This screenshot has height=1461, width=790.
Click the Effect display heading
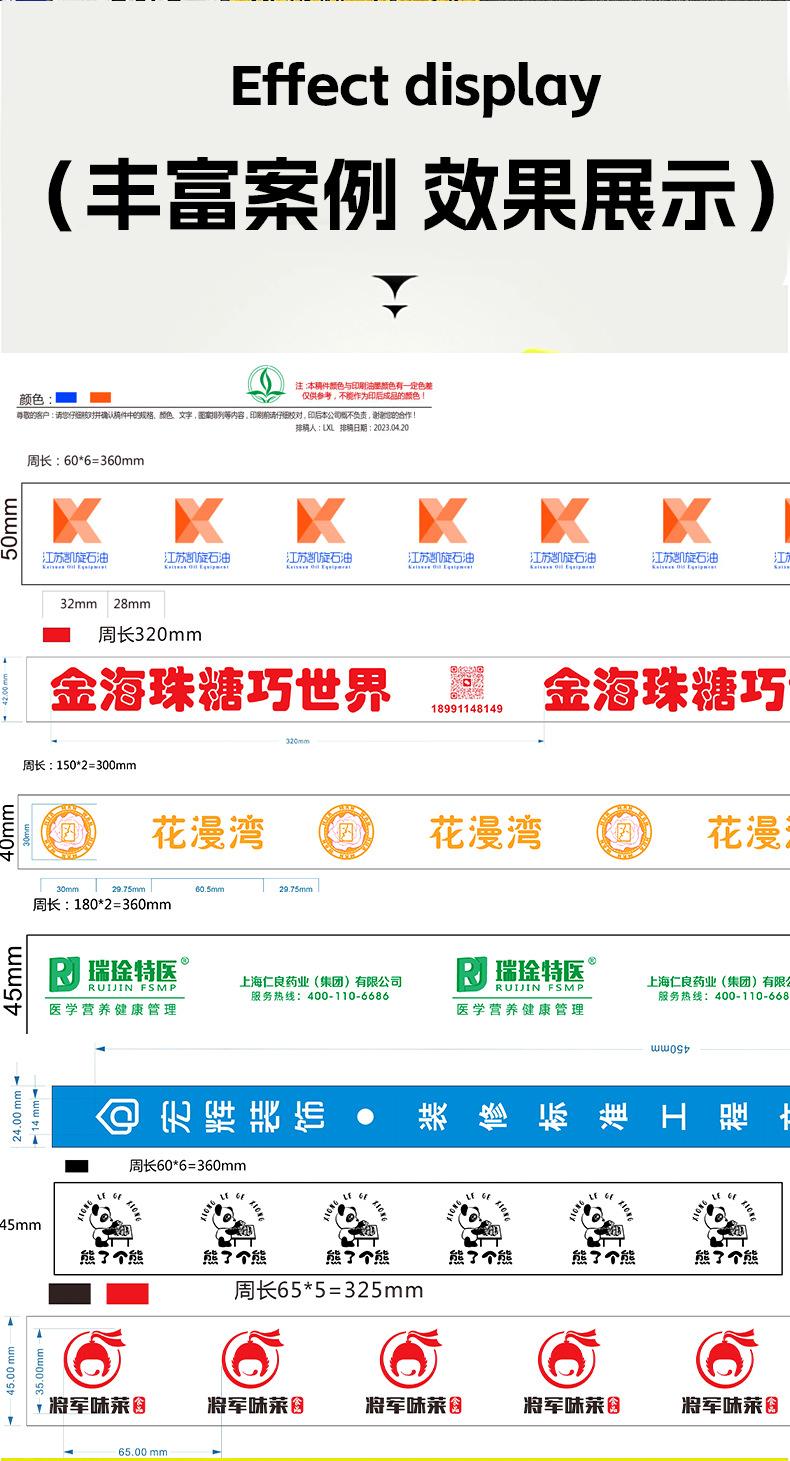[x=415, y=88]
